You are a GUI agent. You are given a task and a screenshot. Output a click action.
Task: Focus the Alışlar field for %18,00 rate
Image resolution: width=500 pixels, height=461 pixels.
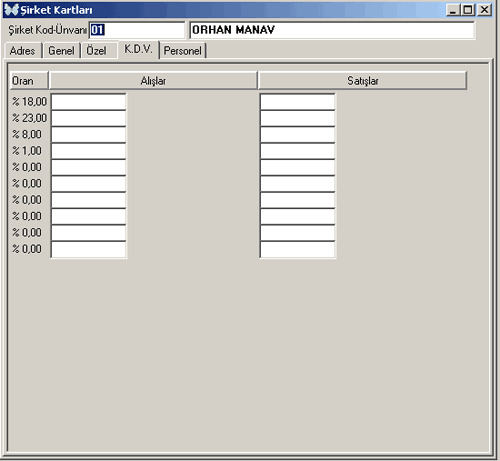pos(89,102)
